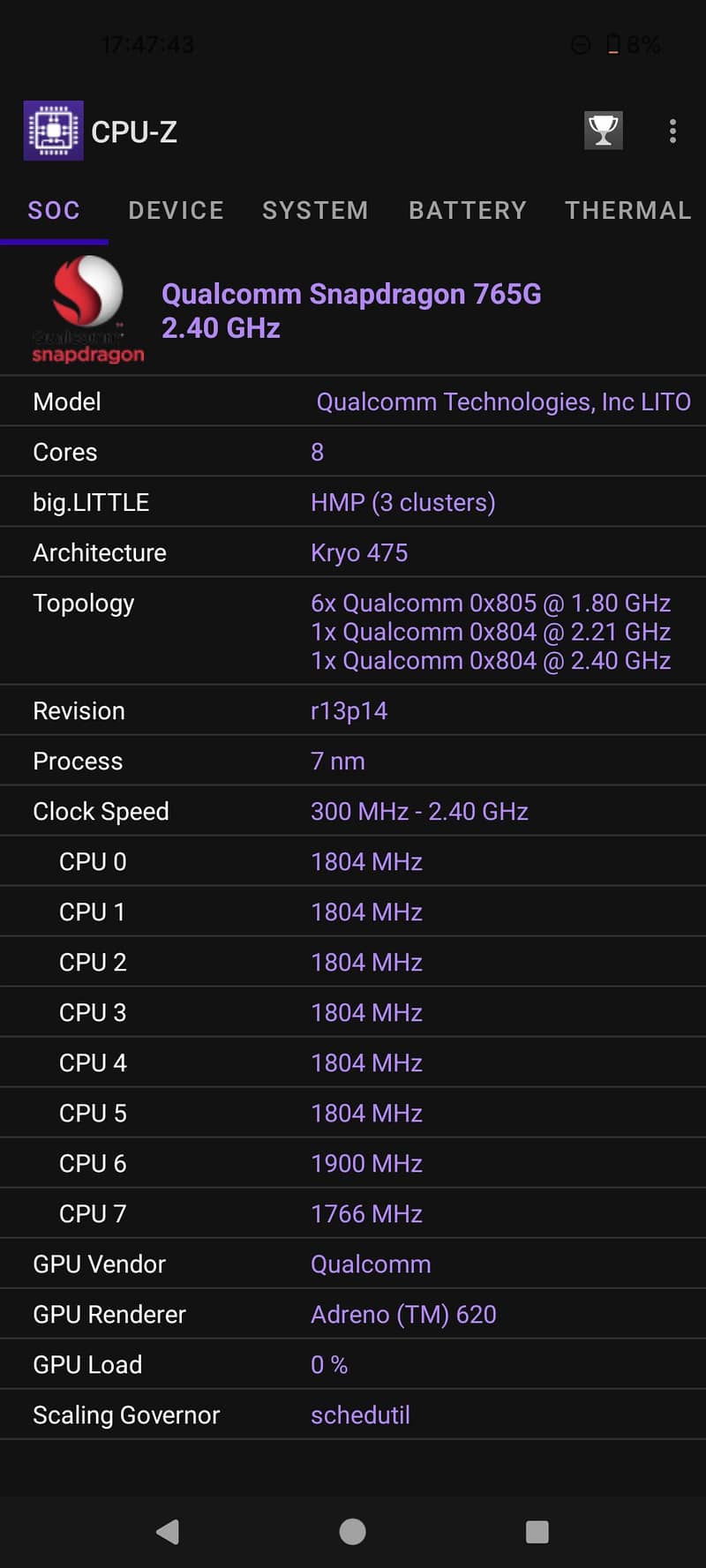The width and height of the screenshot is (706, 1568).
Task: Tap the Topology row
Action: point(353,631)
